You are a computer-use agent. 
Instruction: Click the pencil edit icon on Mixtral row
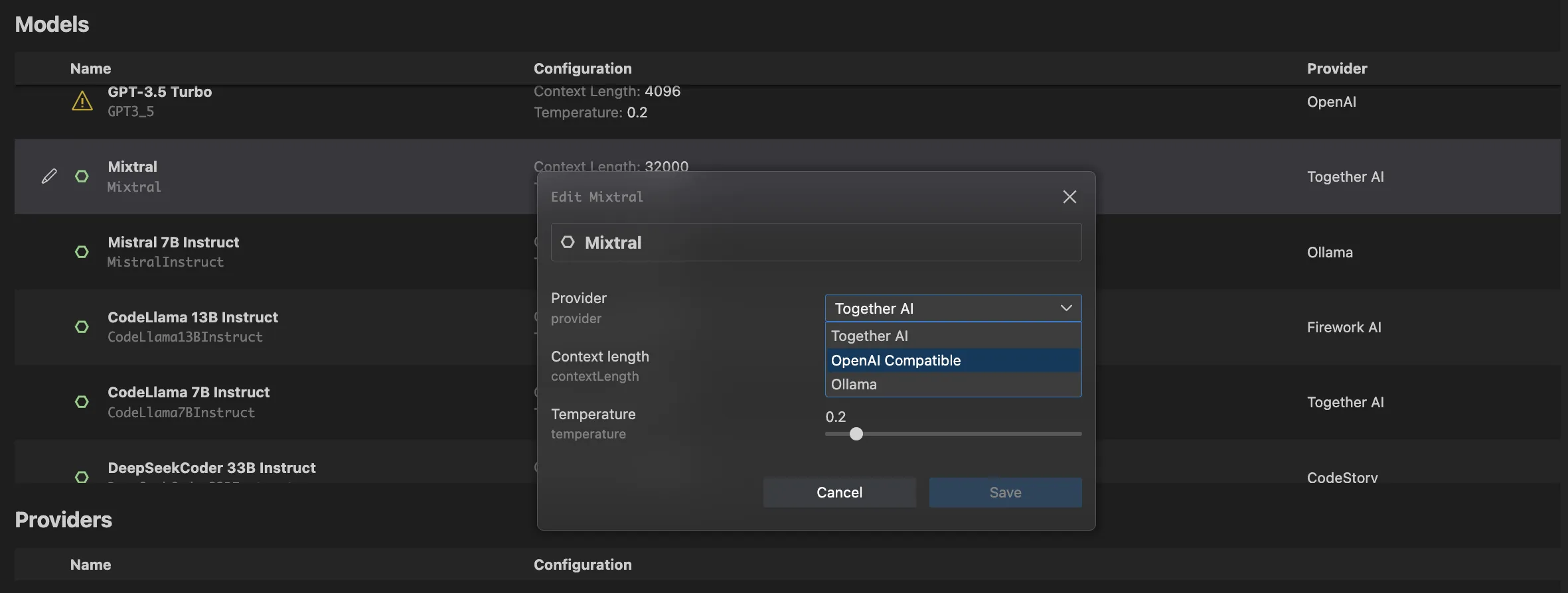tap(49, 176)
